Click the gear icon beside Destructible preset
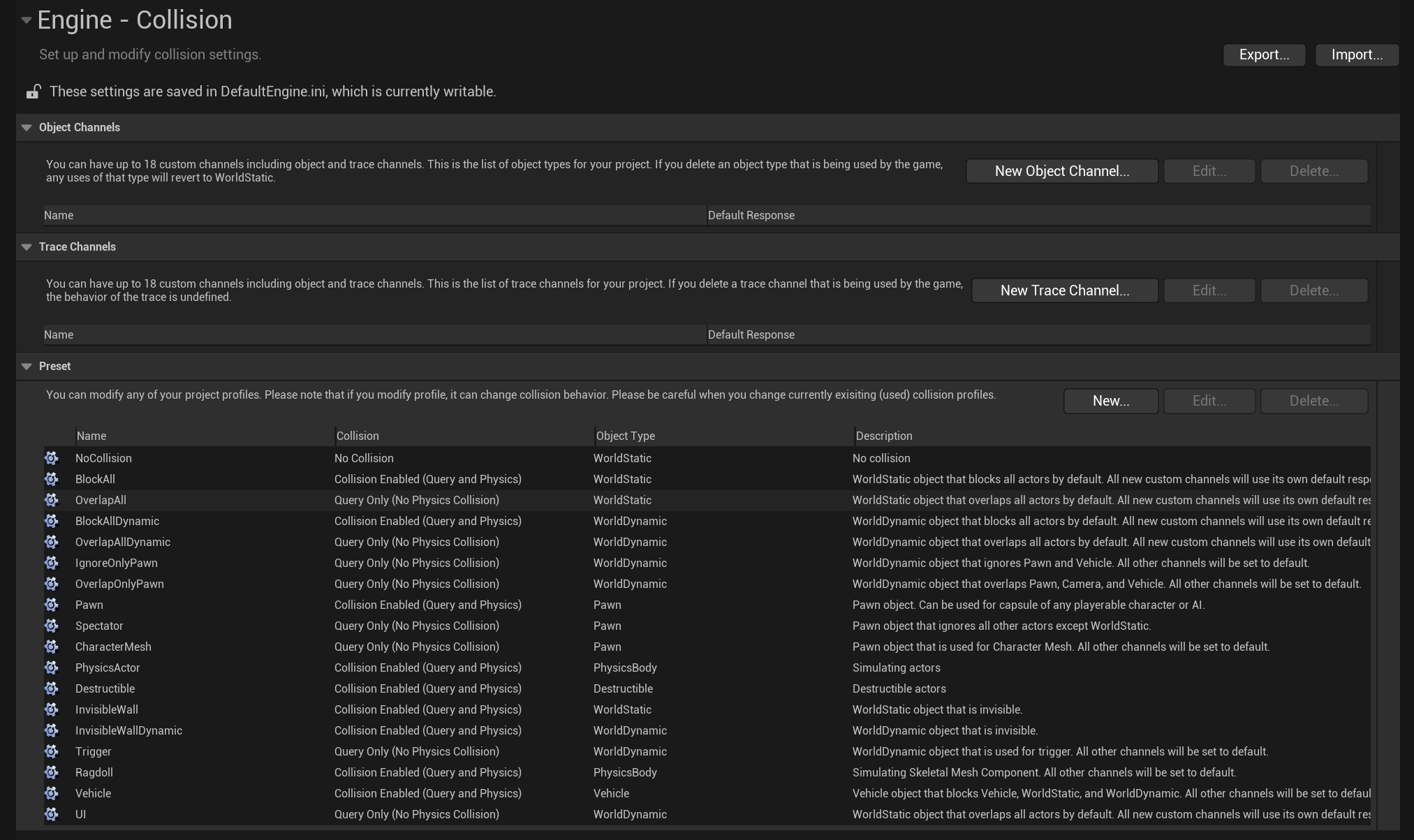 [52, 688]
